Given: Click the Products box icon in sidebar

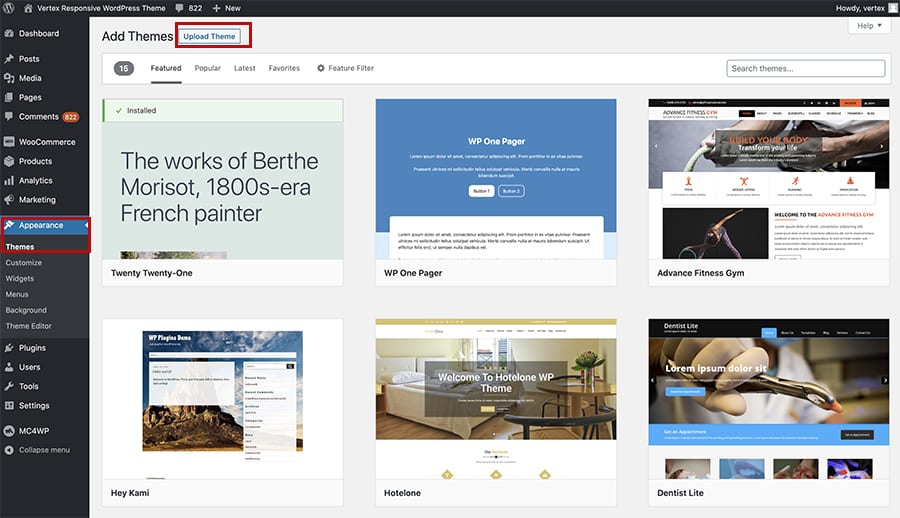Looking at the screenshot, I should tap(9, 161).
